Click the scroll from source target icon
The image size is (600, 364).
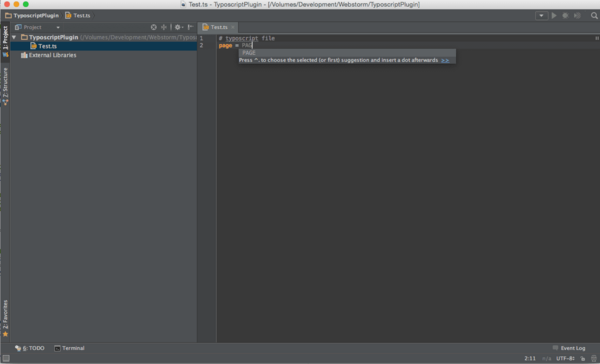(153, 27)
